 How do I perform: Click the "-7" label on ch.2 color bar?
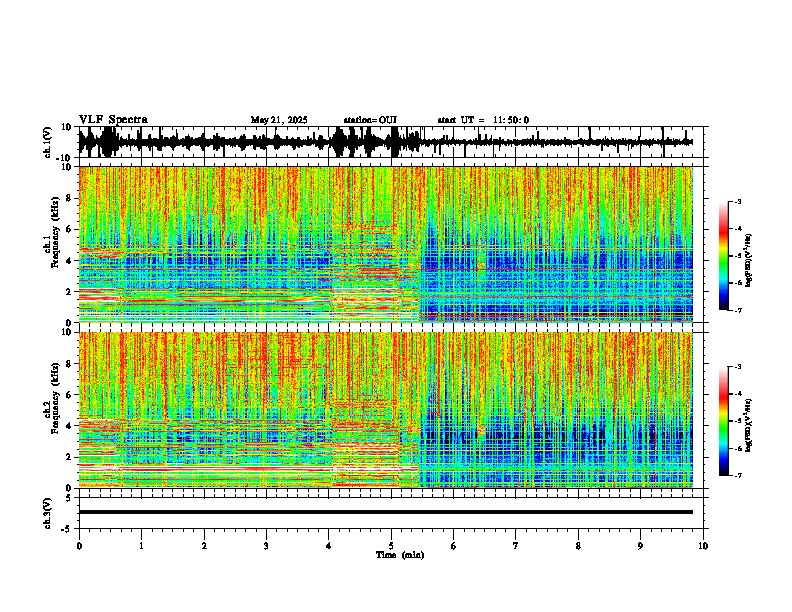click(x=737, y=475)
